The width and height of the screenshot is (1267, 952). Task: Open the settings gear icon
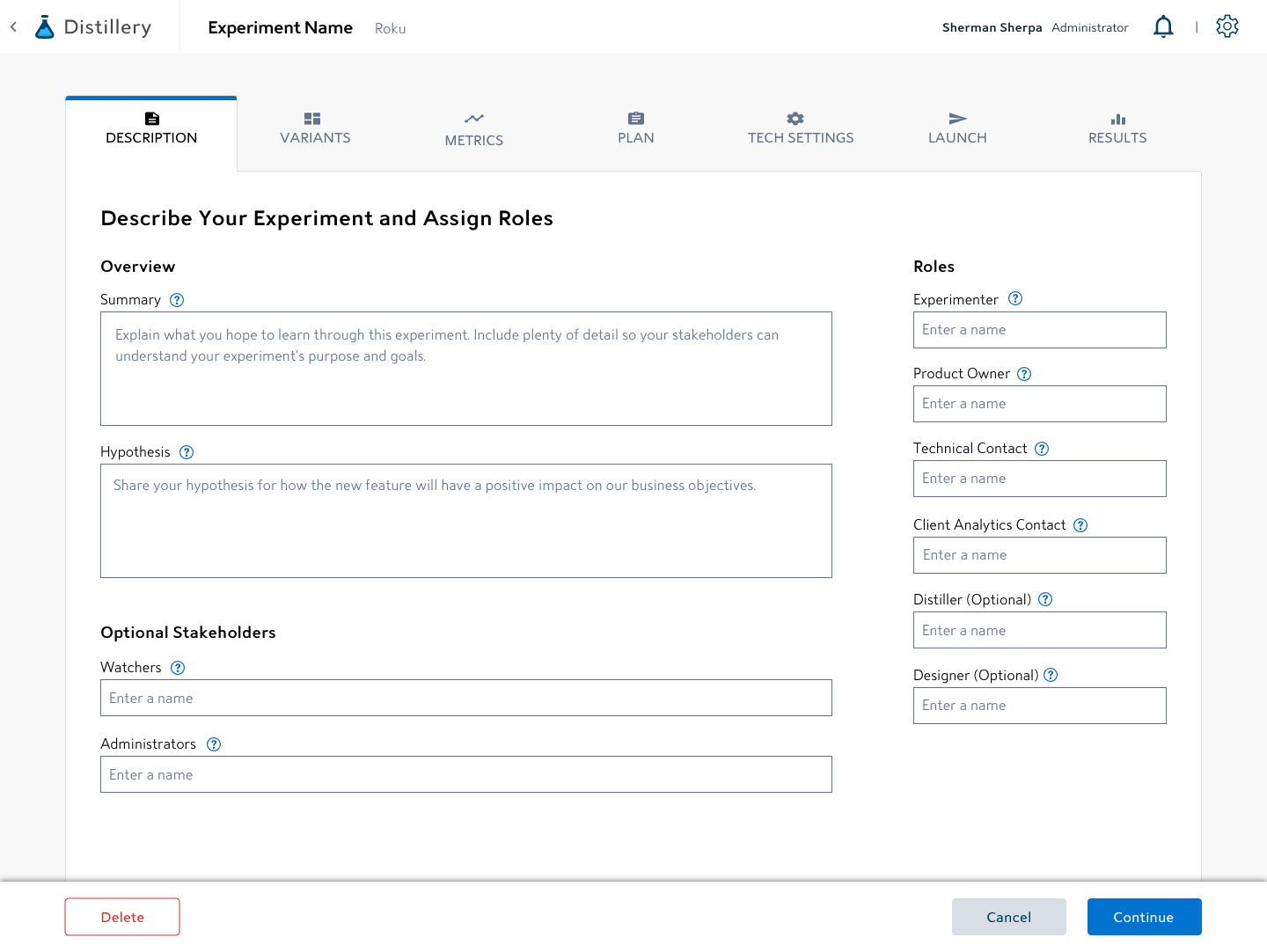[1227, 26]
